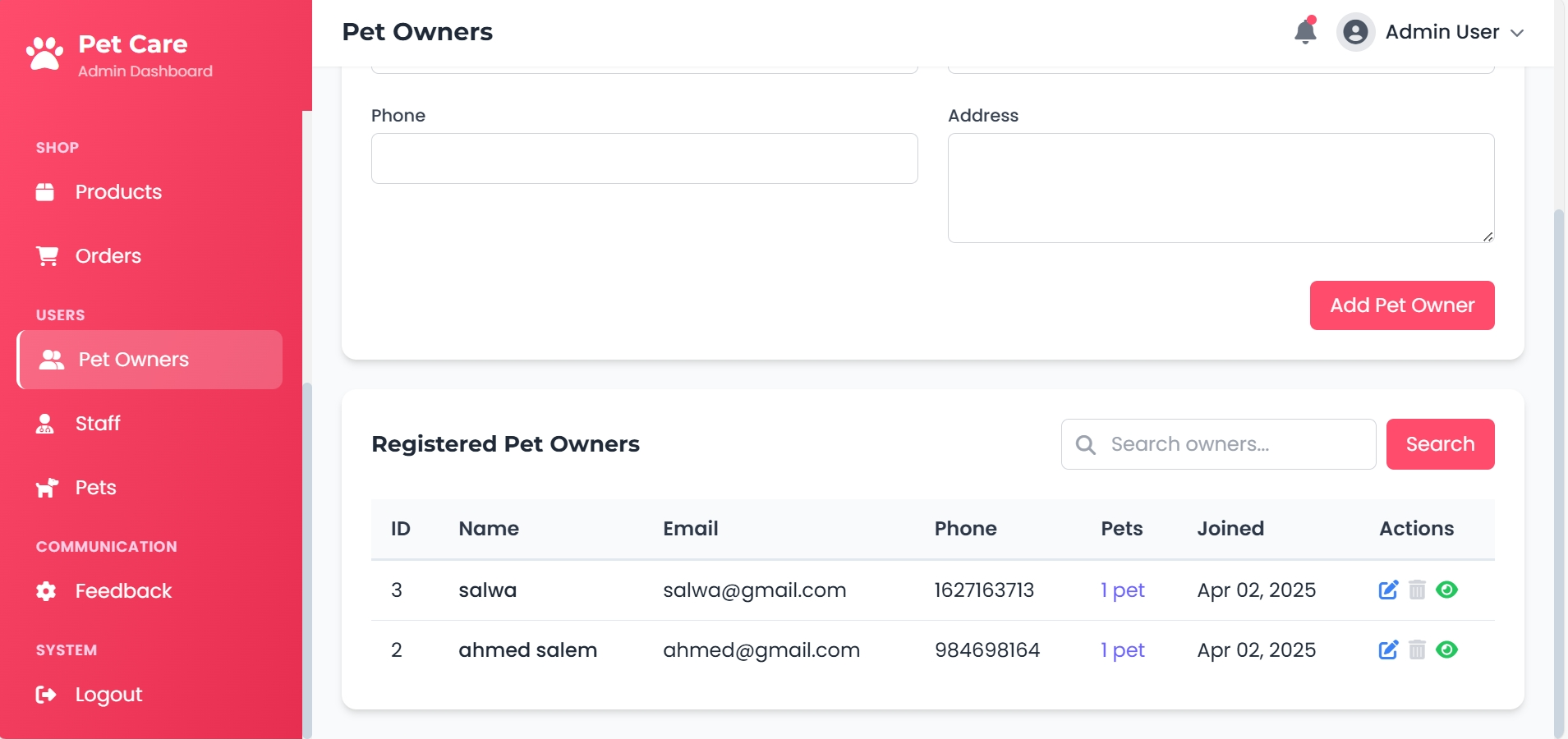Delete salwa using the trash icon
Screen dimensions: 1568x739
pyautogui.click(x=1417, y=590)
